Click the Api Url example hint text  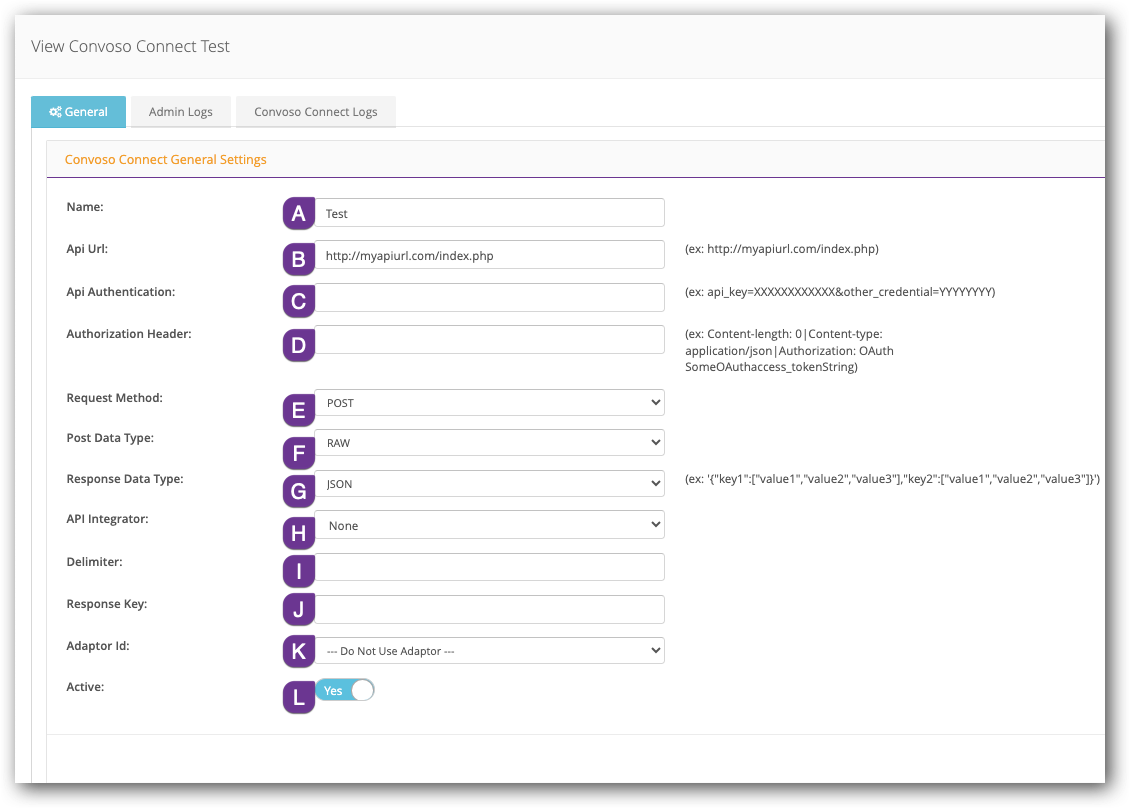782,249
